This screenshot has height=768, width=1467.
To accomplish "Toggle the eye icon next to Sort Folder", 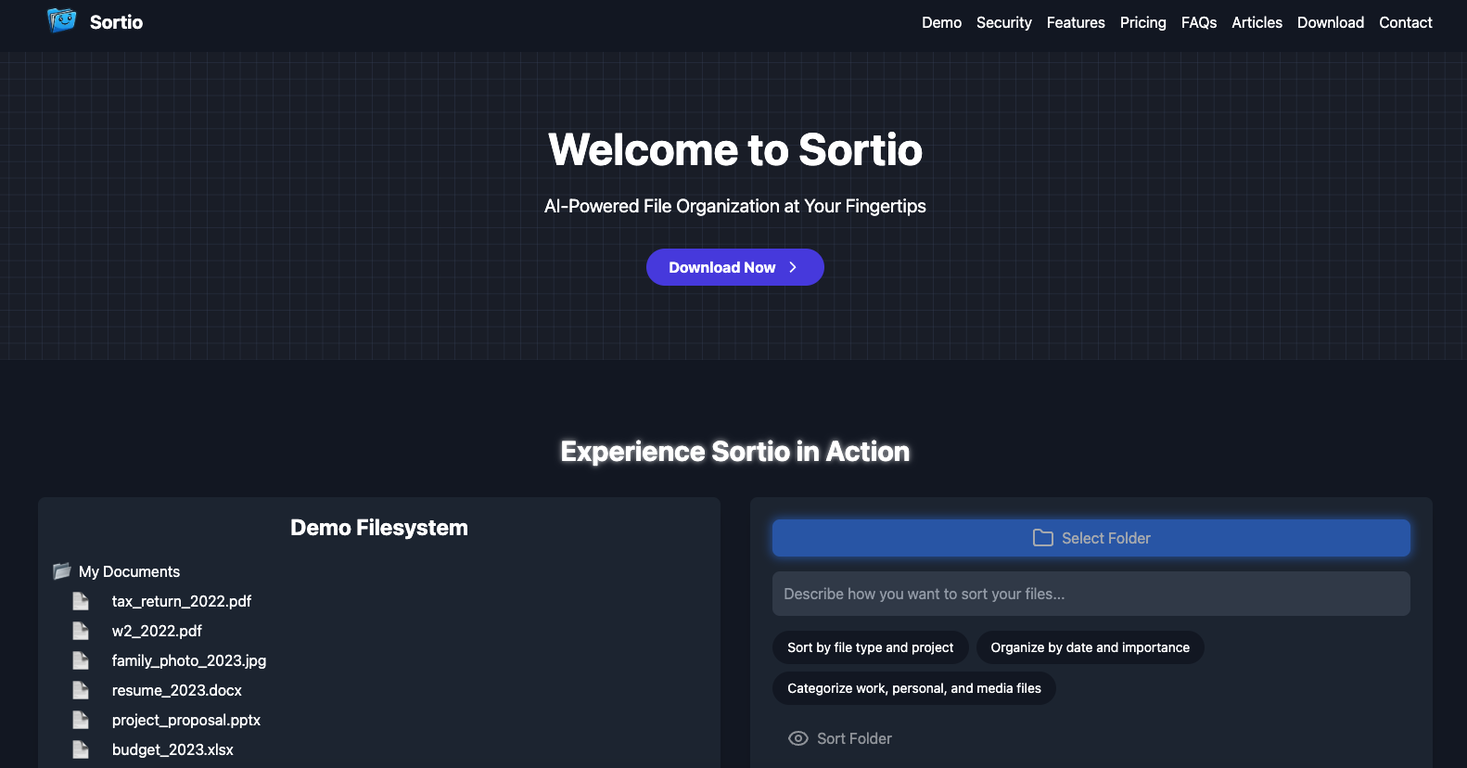I will click(x=797, y=737).
